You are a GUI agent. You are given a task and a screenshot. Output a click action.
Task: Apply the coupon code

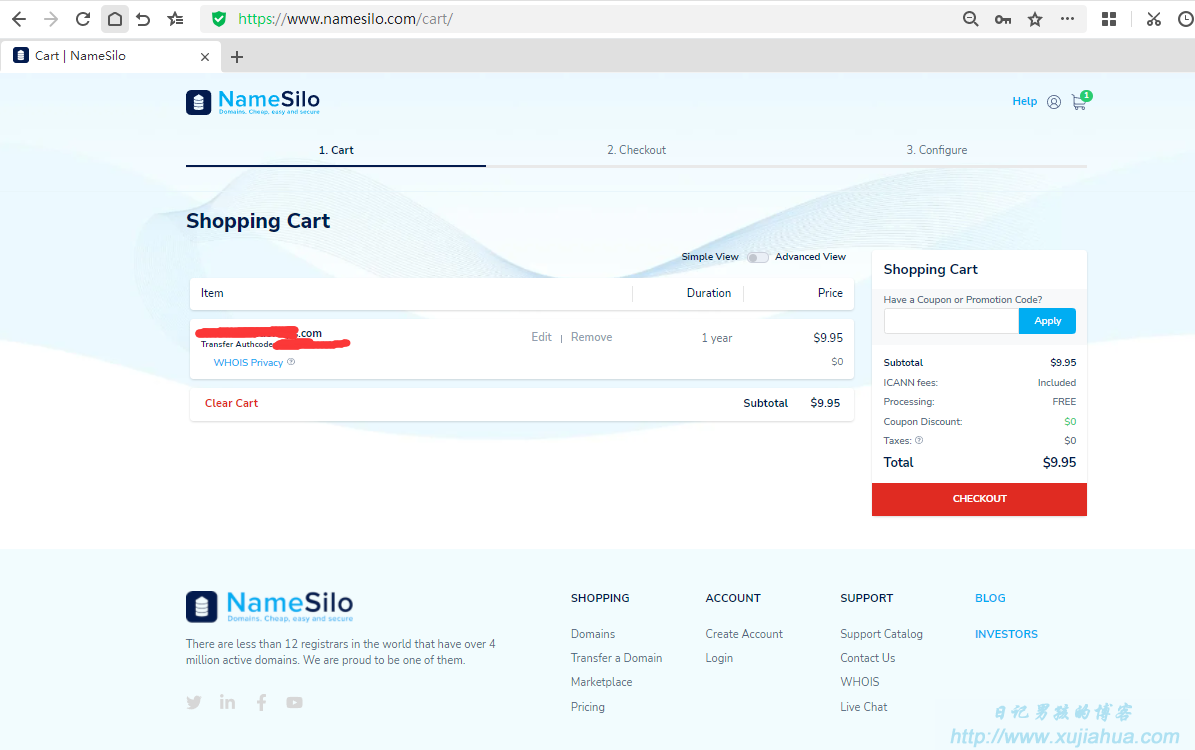coord(1047,321)
